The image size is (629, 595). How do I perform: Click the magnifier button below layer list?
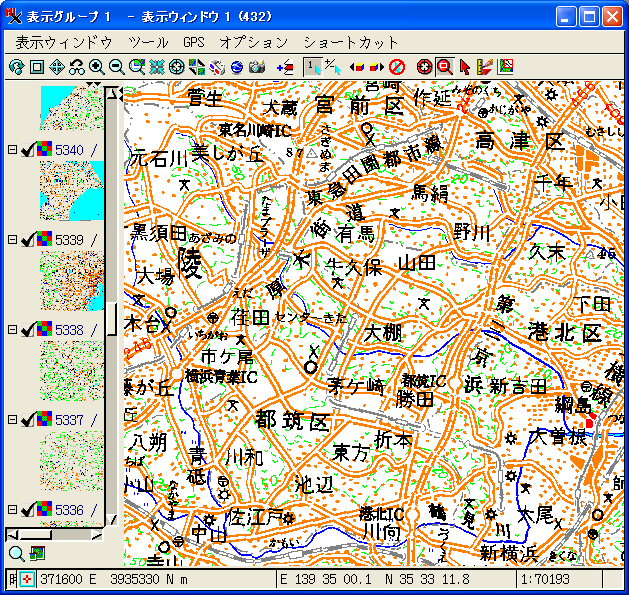16,554
